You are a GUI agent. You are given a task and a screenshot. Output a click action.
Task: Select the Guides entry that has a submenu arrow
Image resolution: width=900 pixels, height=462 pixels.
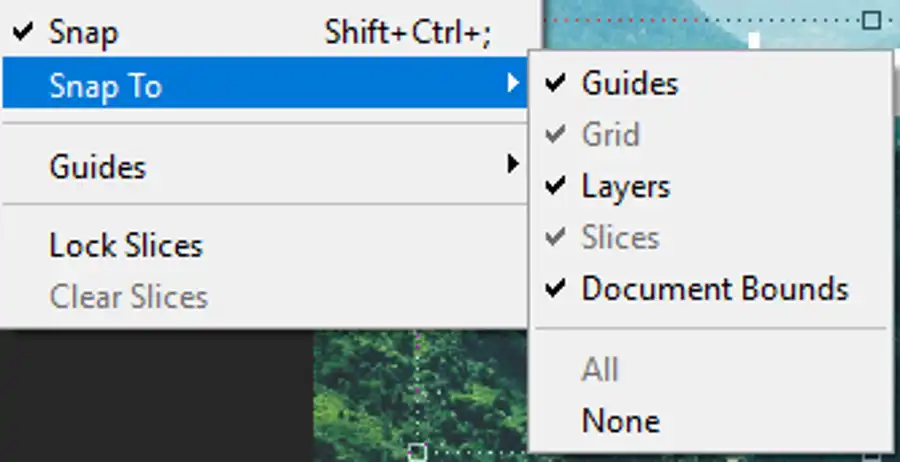coord(265,166)
